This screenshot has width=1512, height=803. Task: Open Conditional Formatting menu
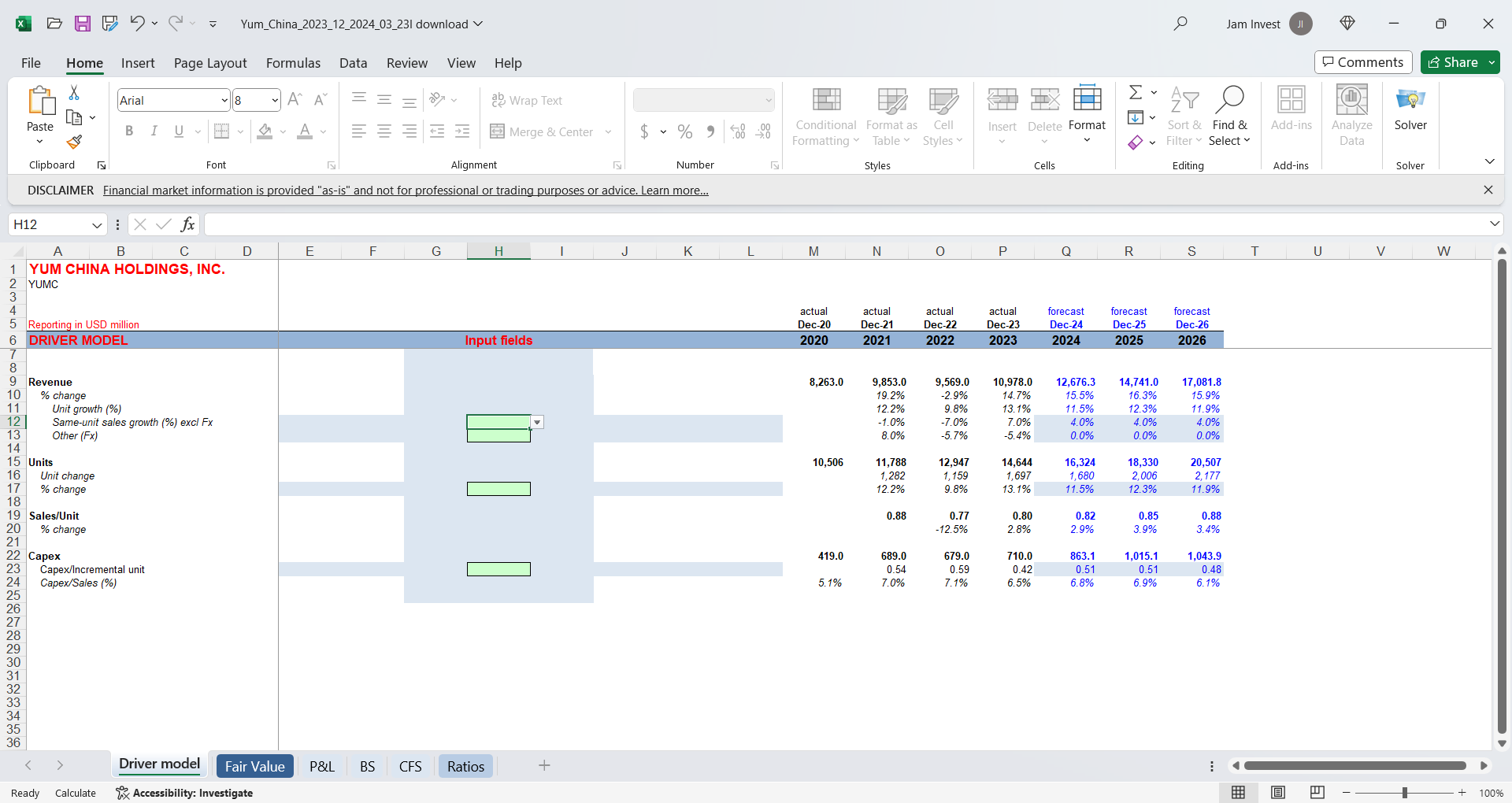click(x=826, y=117)
